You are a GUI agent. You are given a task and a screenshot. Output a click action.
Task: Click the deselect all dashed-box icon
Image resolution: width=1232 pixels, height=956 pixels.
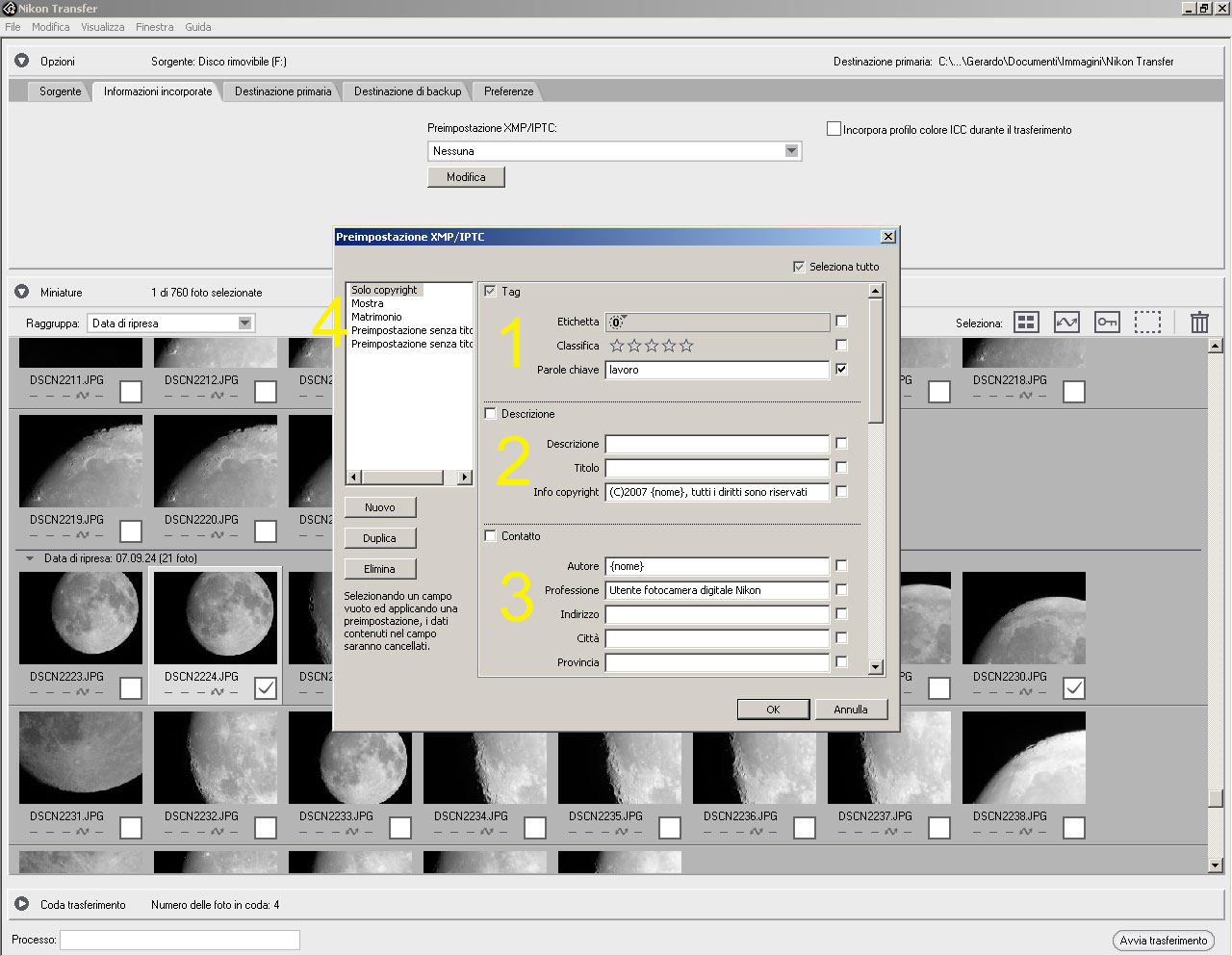point(1147,323)
